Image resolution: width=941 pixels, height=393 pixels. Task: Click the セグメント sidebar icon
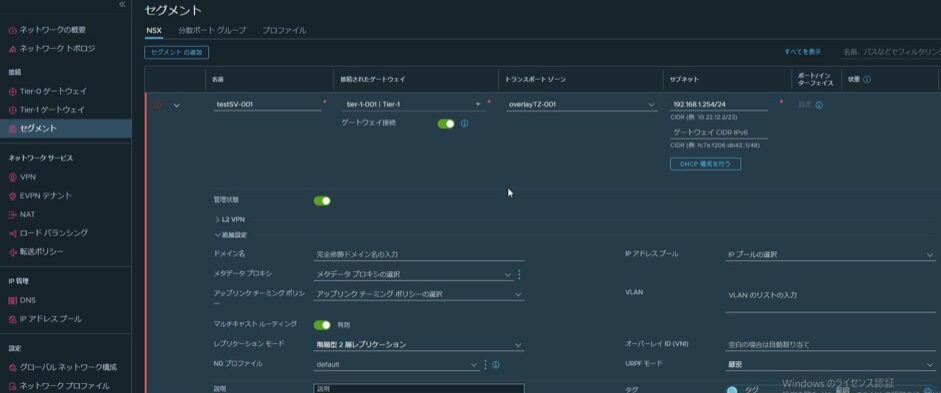pos(13,128)
